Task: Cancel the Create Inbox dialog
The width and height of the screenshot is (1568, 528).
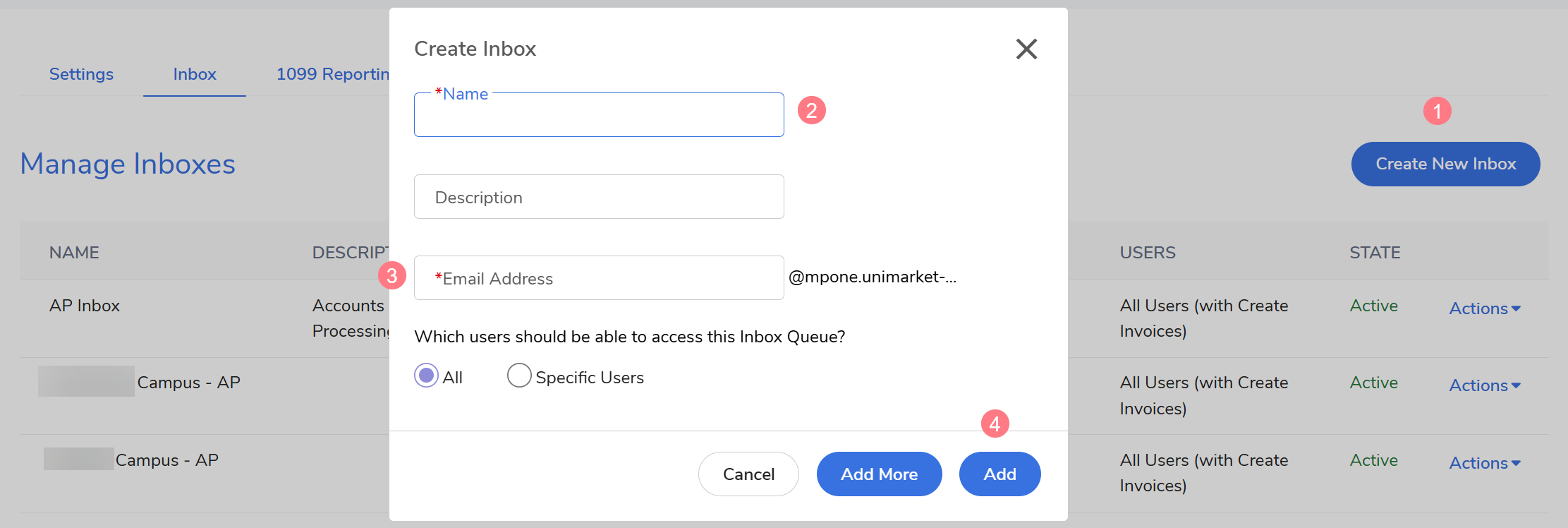Action: point(748,474)
